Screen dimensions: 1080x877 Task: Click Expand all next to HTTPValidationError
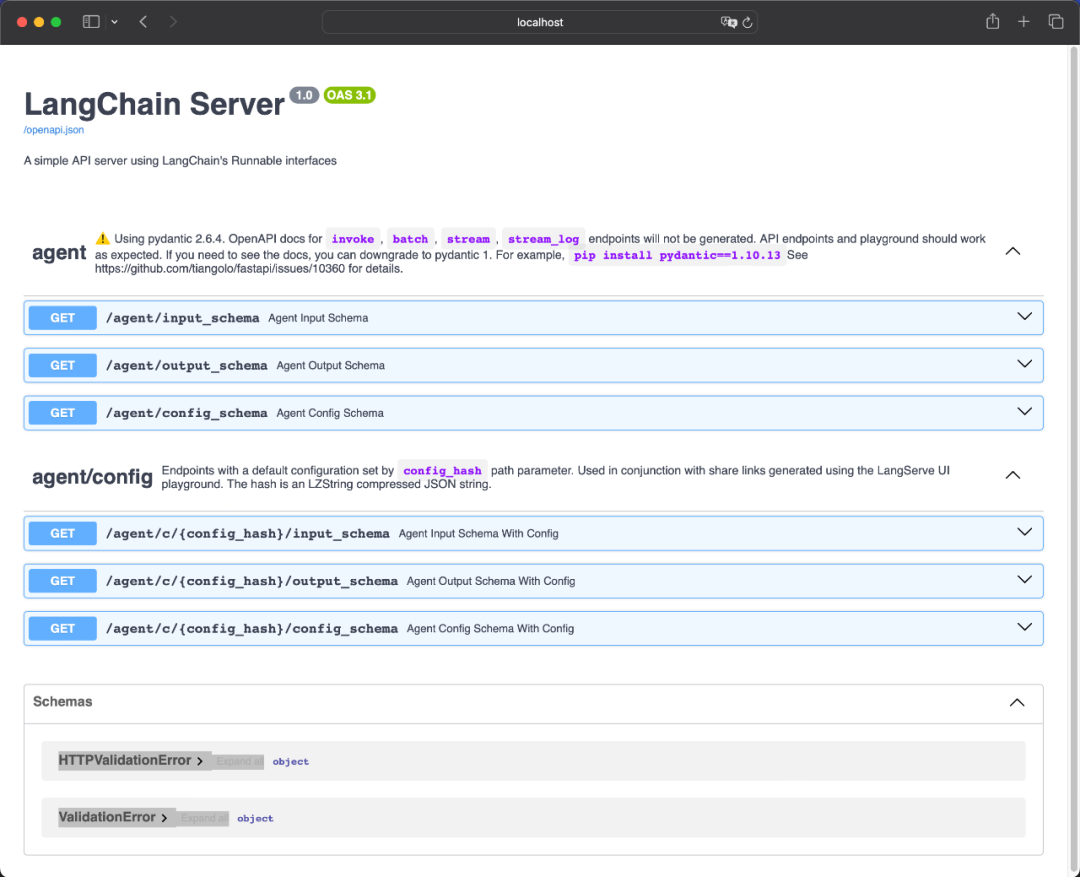click(239, 761)
